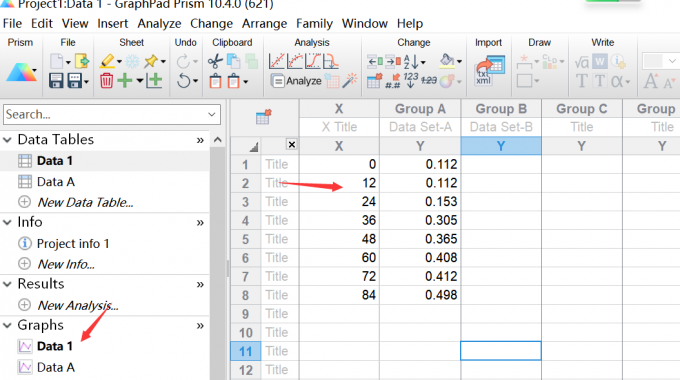The height and width of the screenshot is (380, 680).
Task: Cut selection with the scissors icon
Action: (215, 61)
